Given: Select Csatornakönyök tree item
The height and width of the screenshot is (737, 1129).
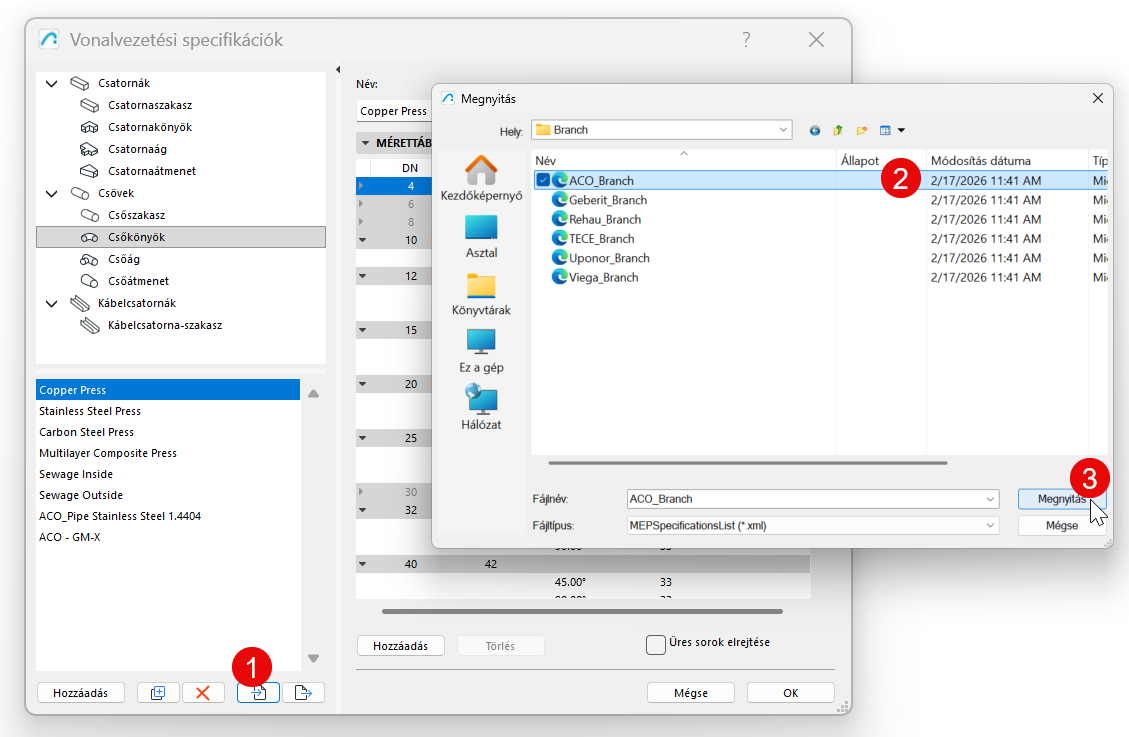Looking at the screenshot, I should tap(150, 127).
